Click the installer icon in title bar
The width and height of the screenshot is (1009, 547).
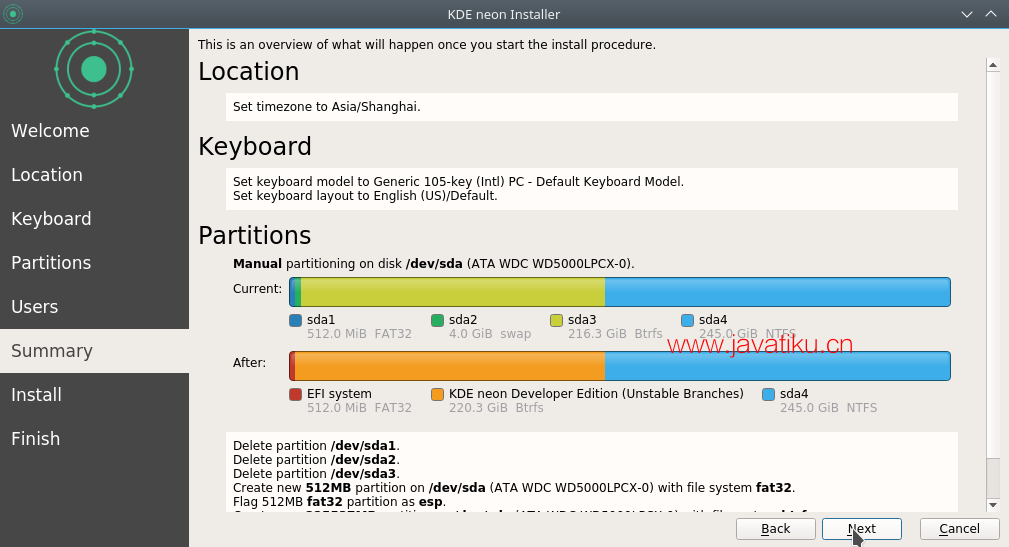[x=12, y=14]
